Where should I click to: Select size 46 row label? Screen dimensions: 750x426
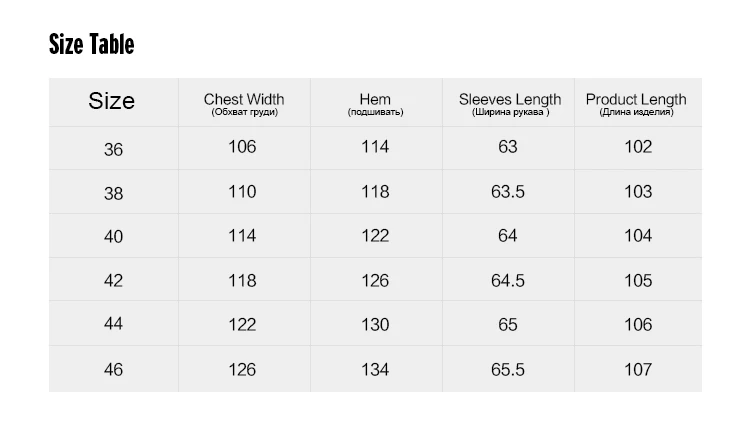[113, 370]
